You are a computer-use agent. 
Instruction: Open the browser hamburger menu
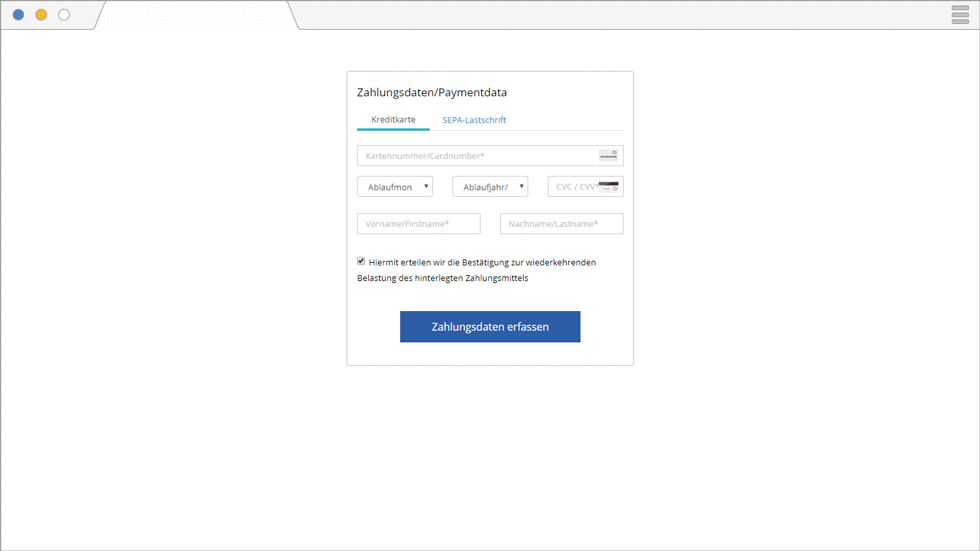point(960,14)
